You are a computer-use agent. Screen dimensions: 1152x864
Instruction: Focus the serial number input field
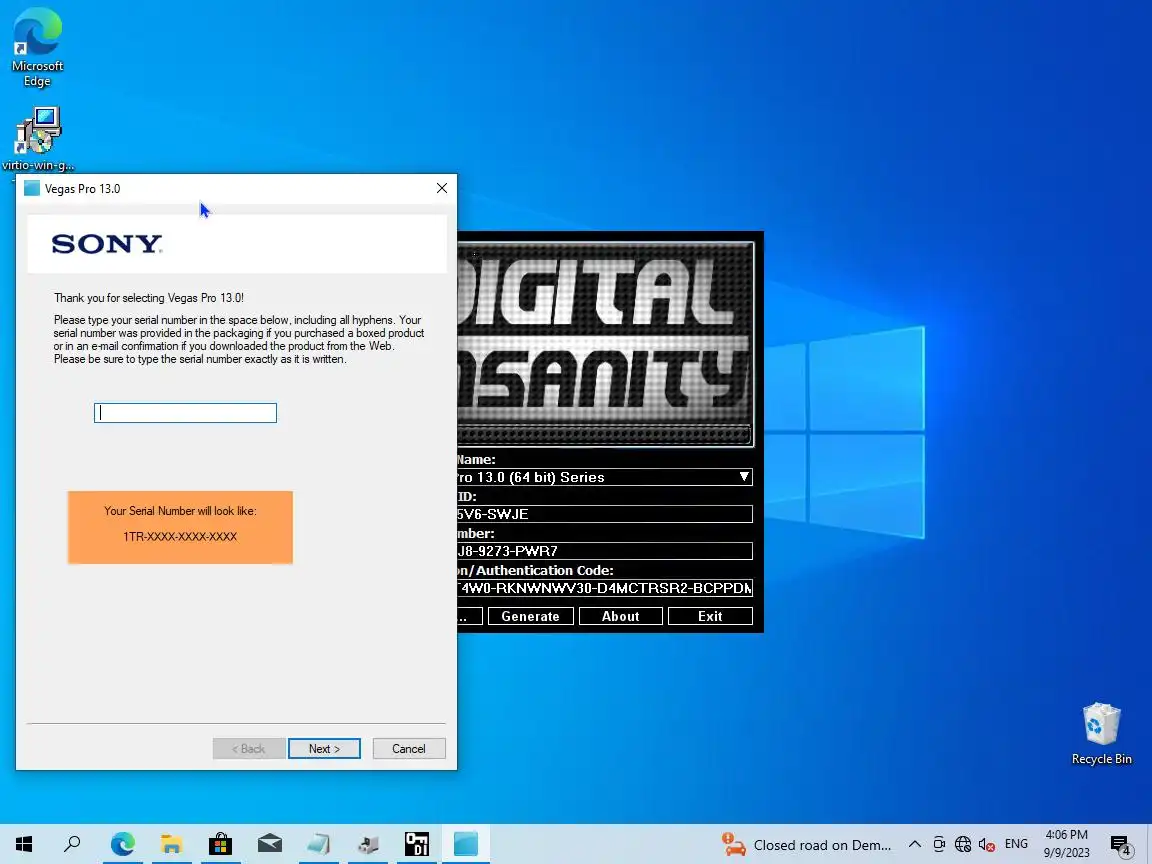(185, 413)
